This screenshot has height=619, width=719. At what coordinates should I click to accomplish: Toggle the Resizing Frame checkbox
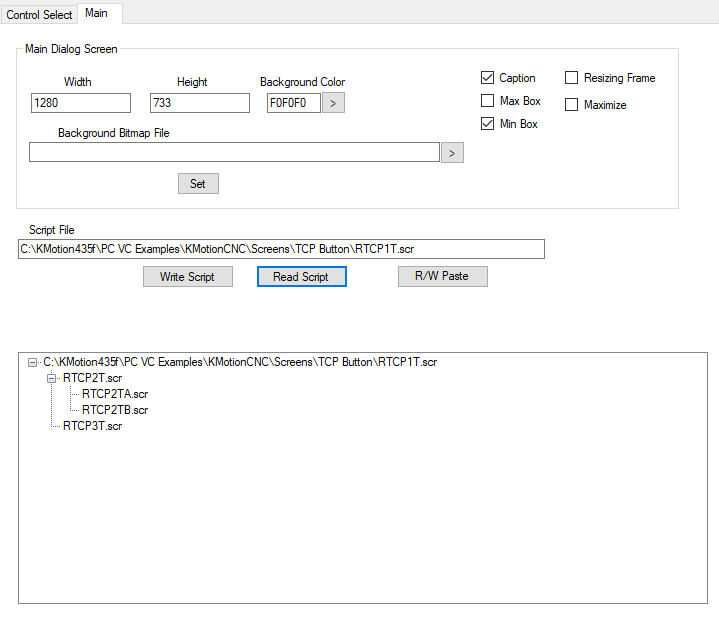(x=572, y=78)
